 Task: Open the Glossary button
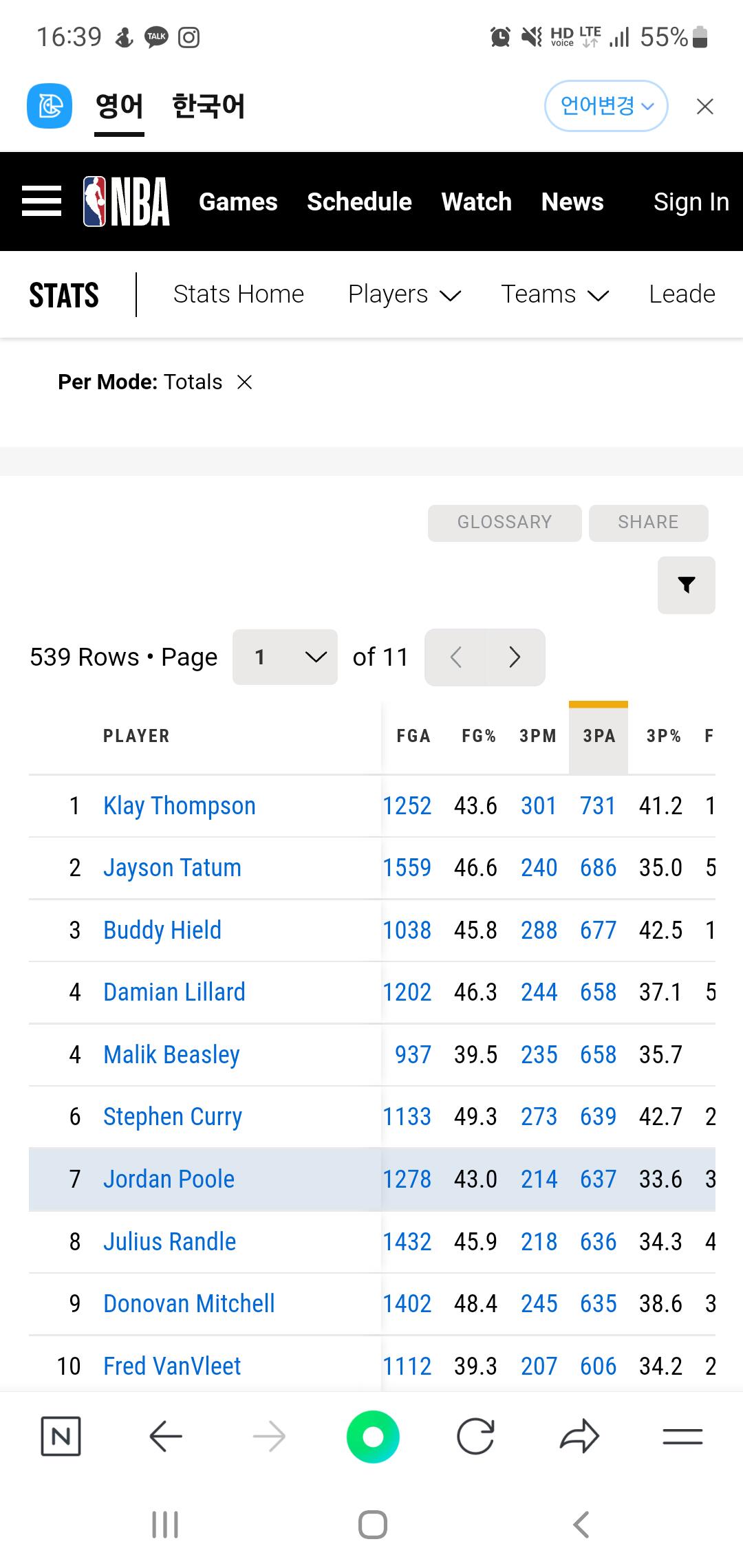pyautogui.click(x=505, y=523)
